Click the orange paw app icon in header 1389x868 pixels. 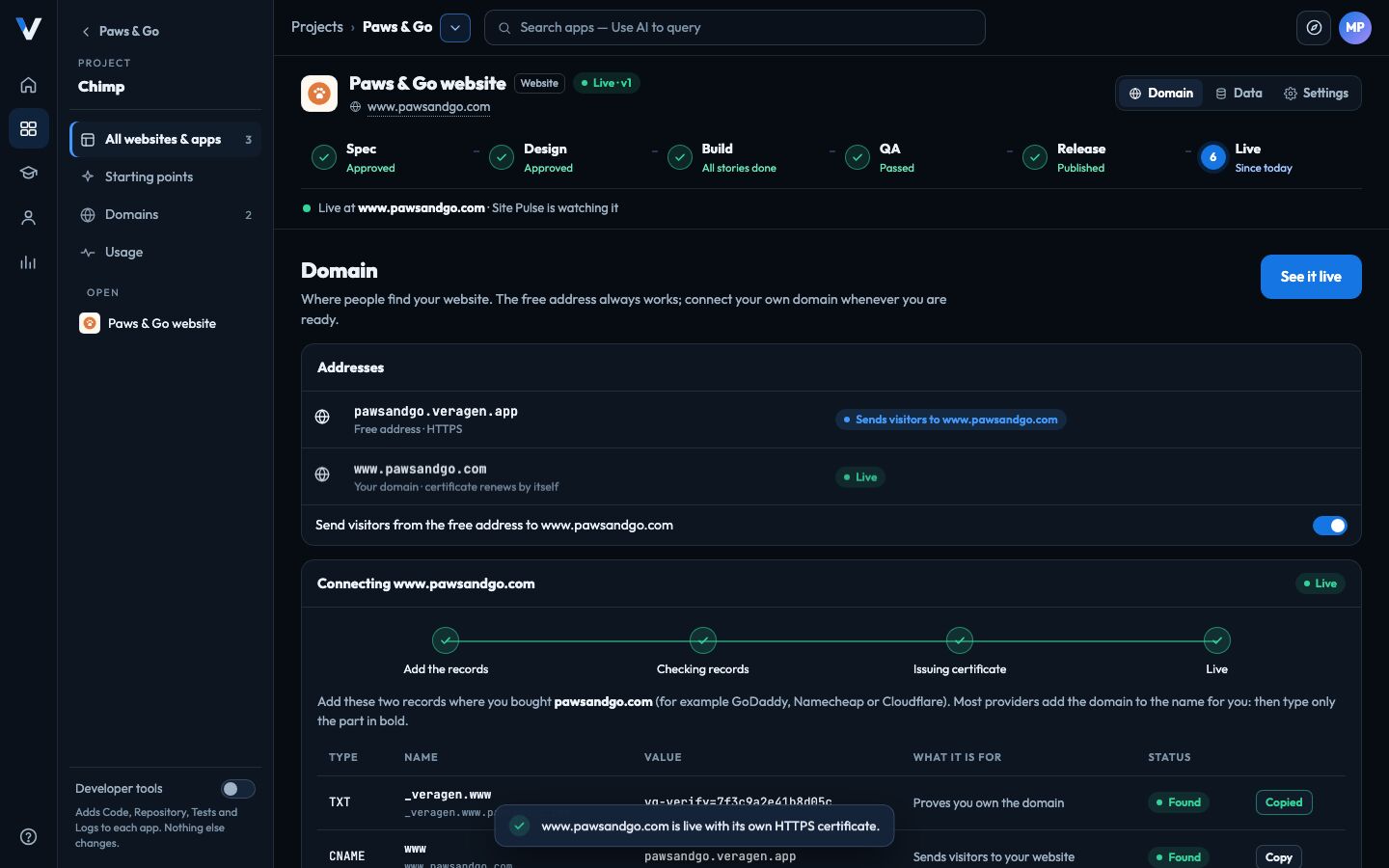[319, 94]
